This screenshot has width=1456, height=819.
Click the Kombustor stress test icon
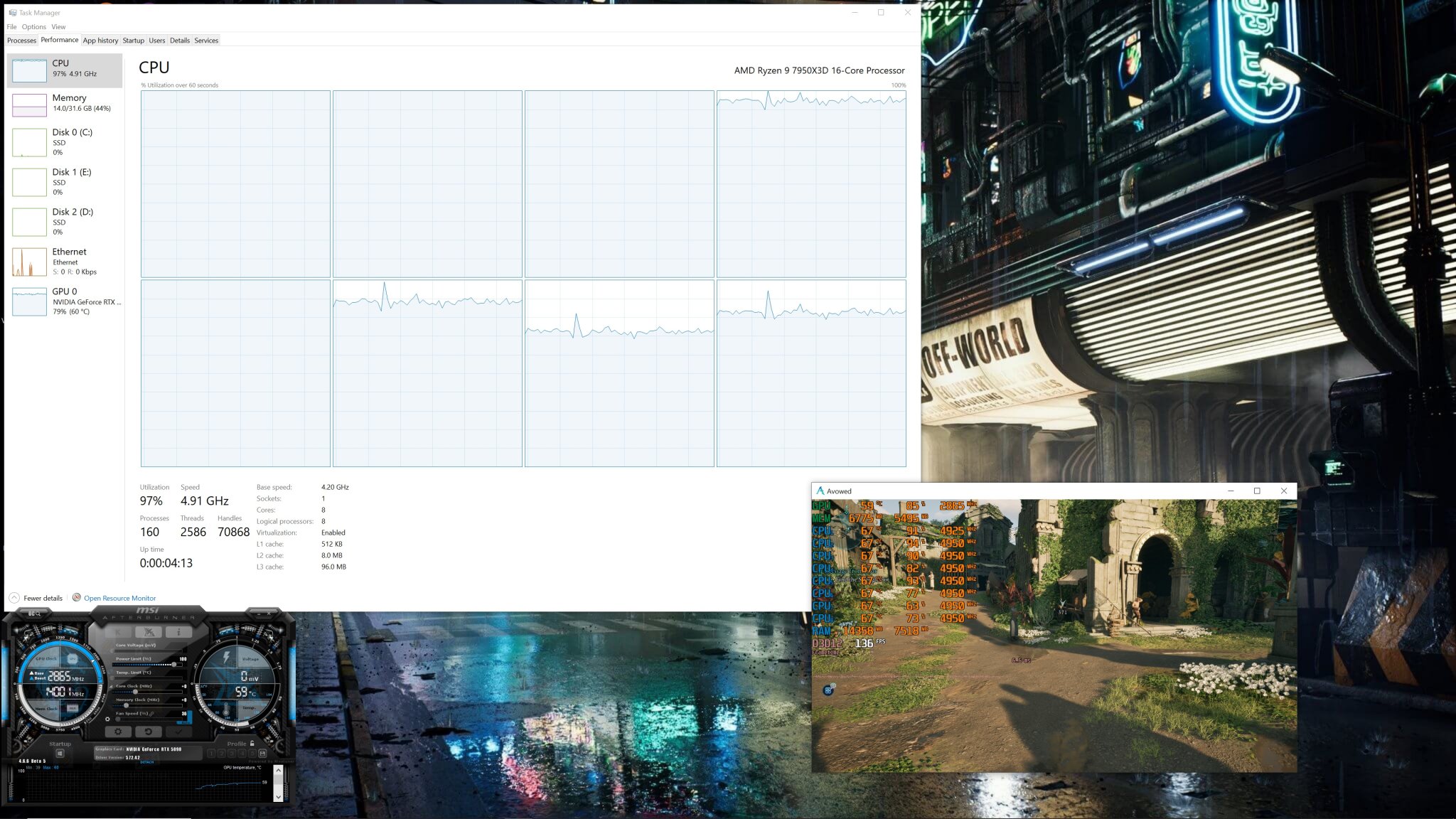[x=118, y=632]
